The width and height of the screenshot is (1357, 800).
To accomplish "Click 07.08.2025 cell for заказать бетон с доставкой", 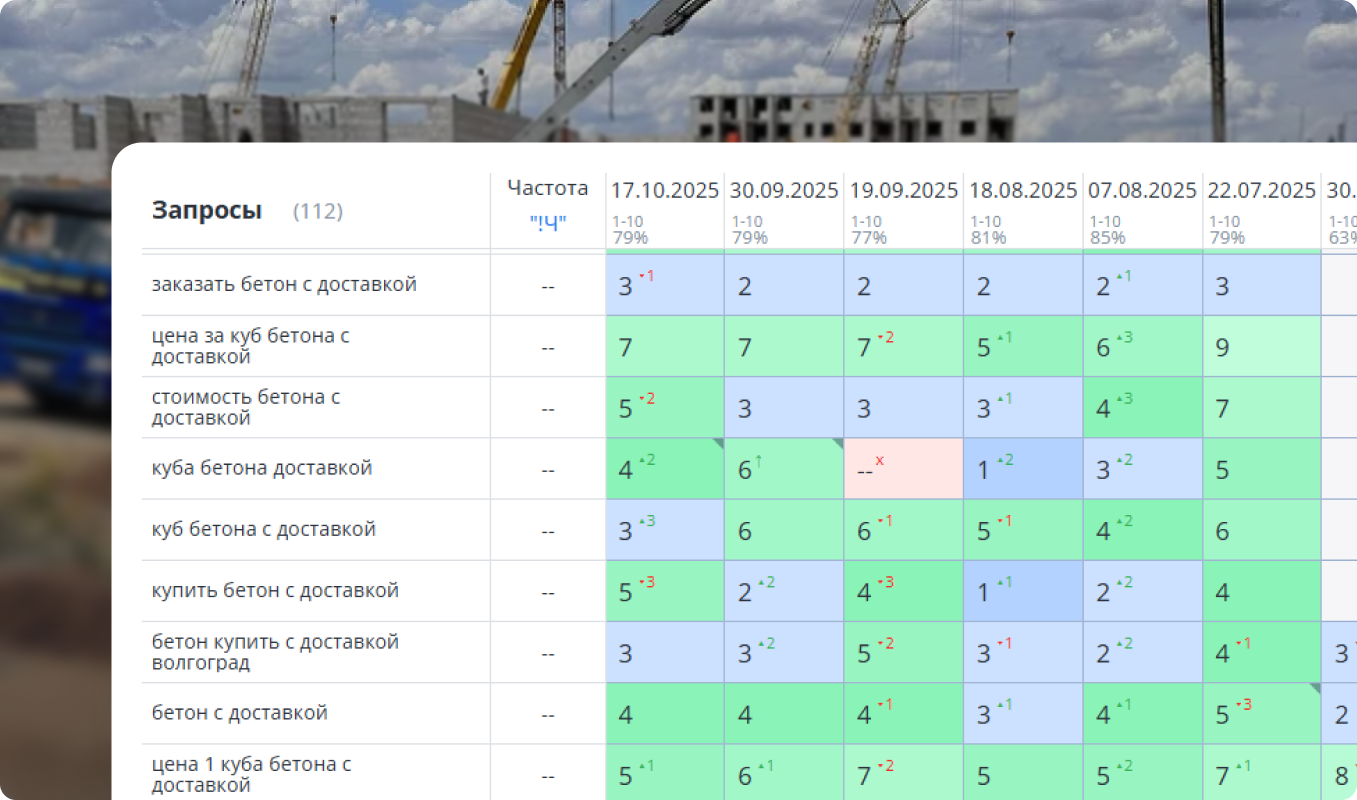I will [x=1143, y=285].
